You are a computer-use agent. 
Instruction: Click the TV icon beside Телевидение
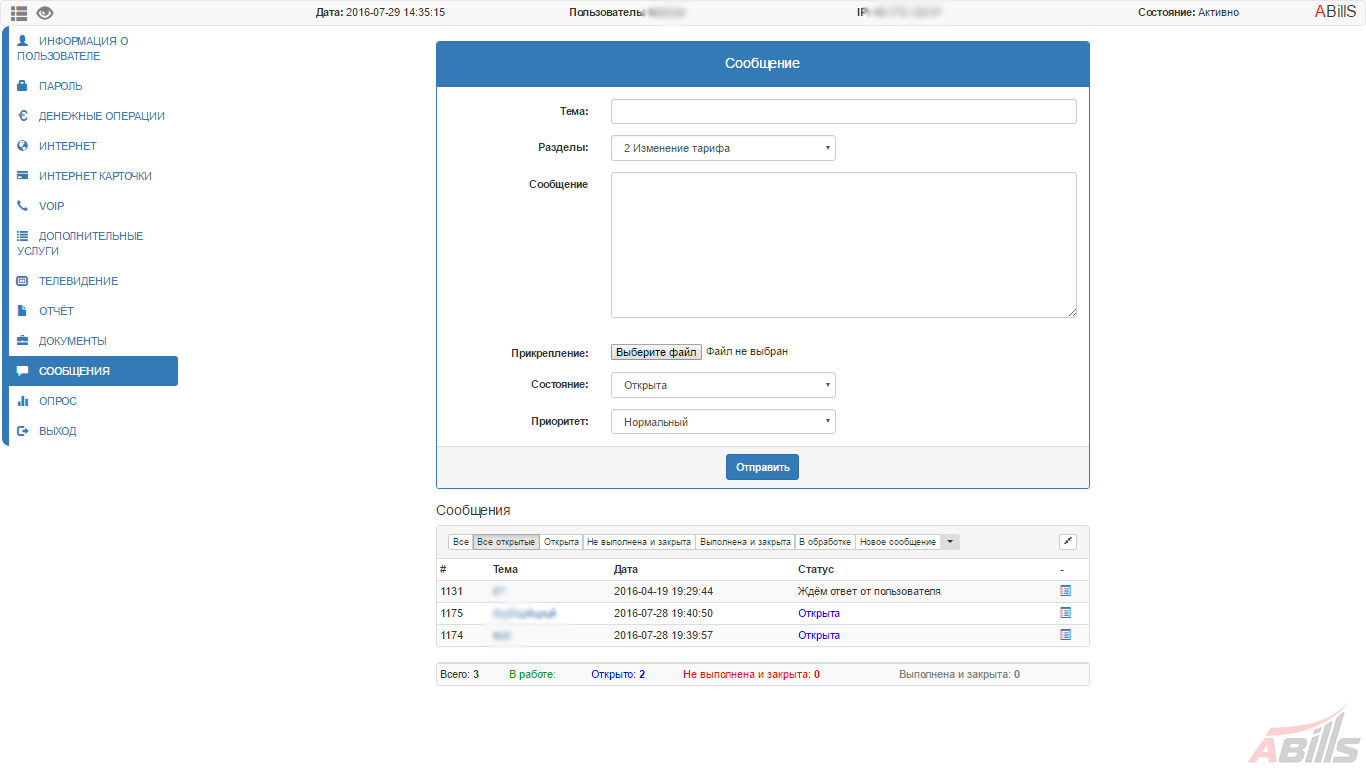(x=23, y=281)
